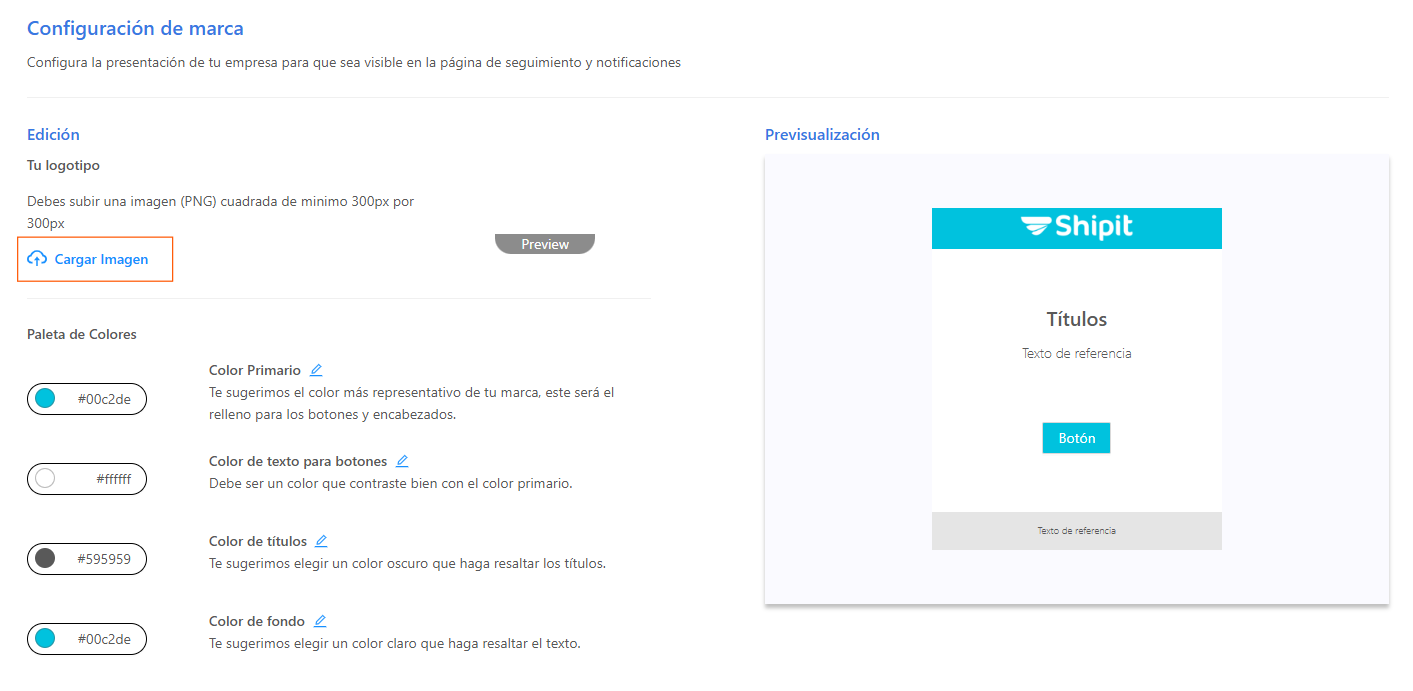1413x691 pixels.
Task: Click the pencil icon next to Color de fondo
Action: coord(320,621)
